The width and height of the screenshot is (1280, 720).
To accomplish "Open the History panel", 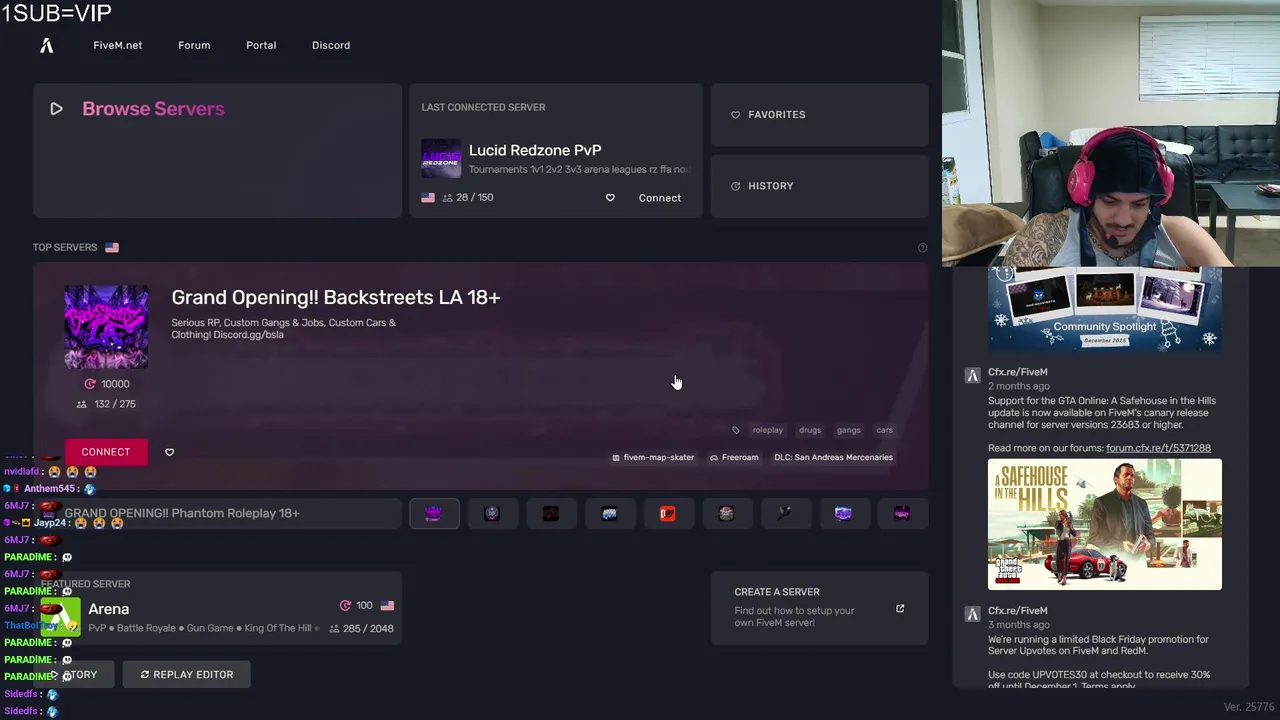I will [x=819, y=186].
